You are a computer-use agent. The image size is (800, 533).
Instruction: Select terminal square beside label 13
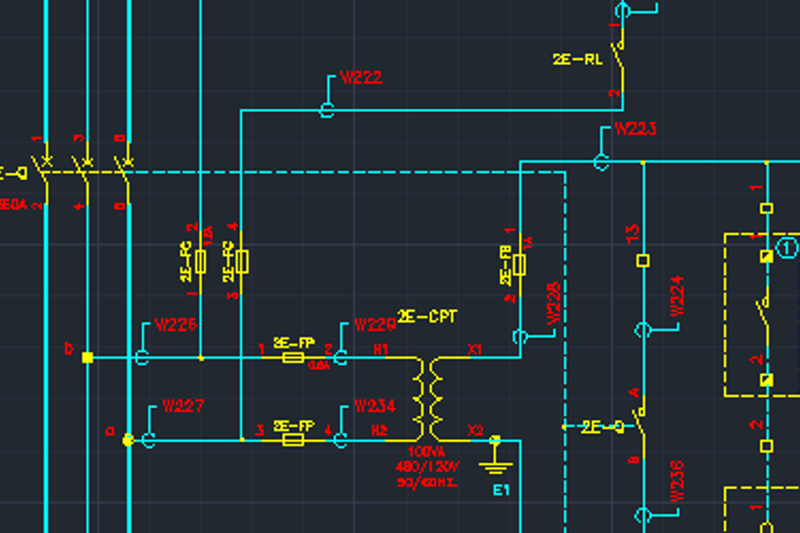click(x=643, y=261)
